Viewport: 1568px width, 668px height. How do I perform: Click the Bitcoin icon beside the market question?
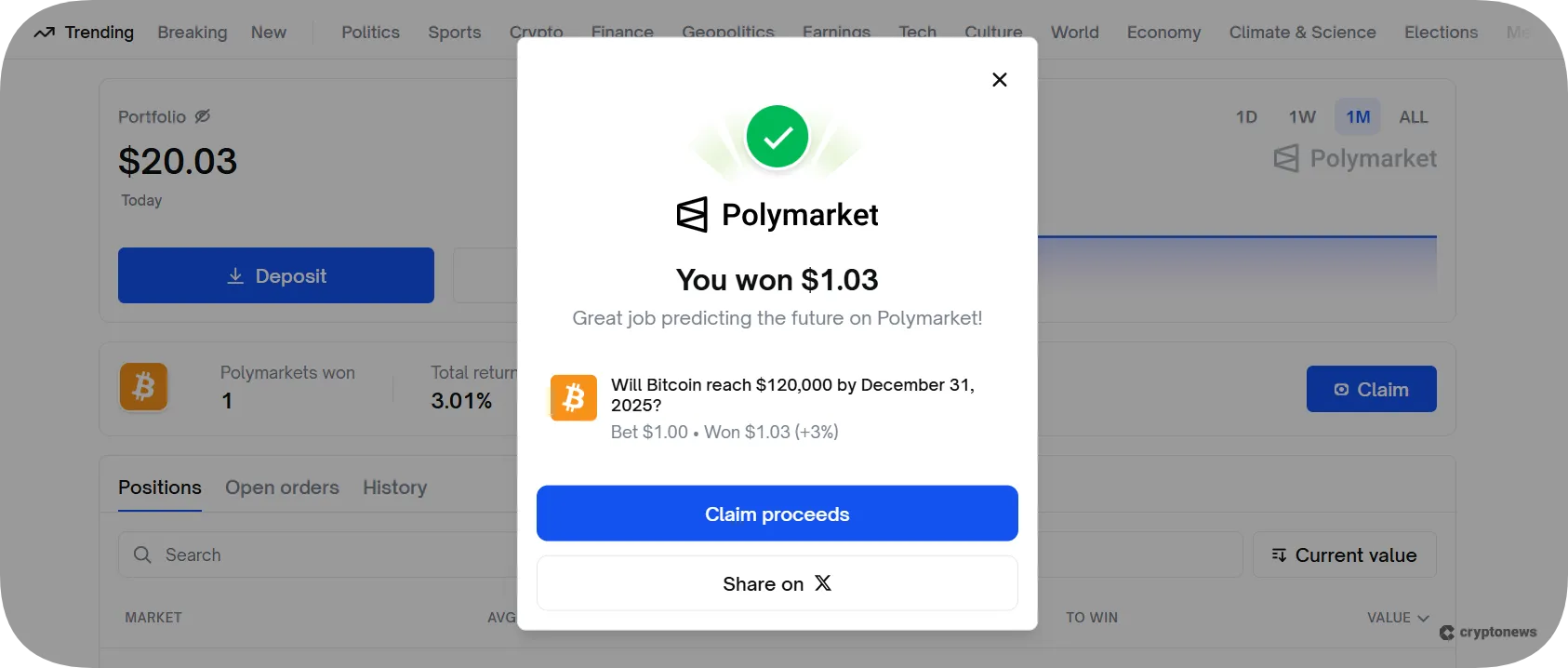(573, 397)
